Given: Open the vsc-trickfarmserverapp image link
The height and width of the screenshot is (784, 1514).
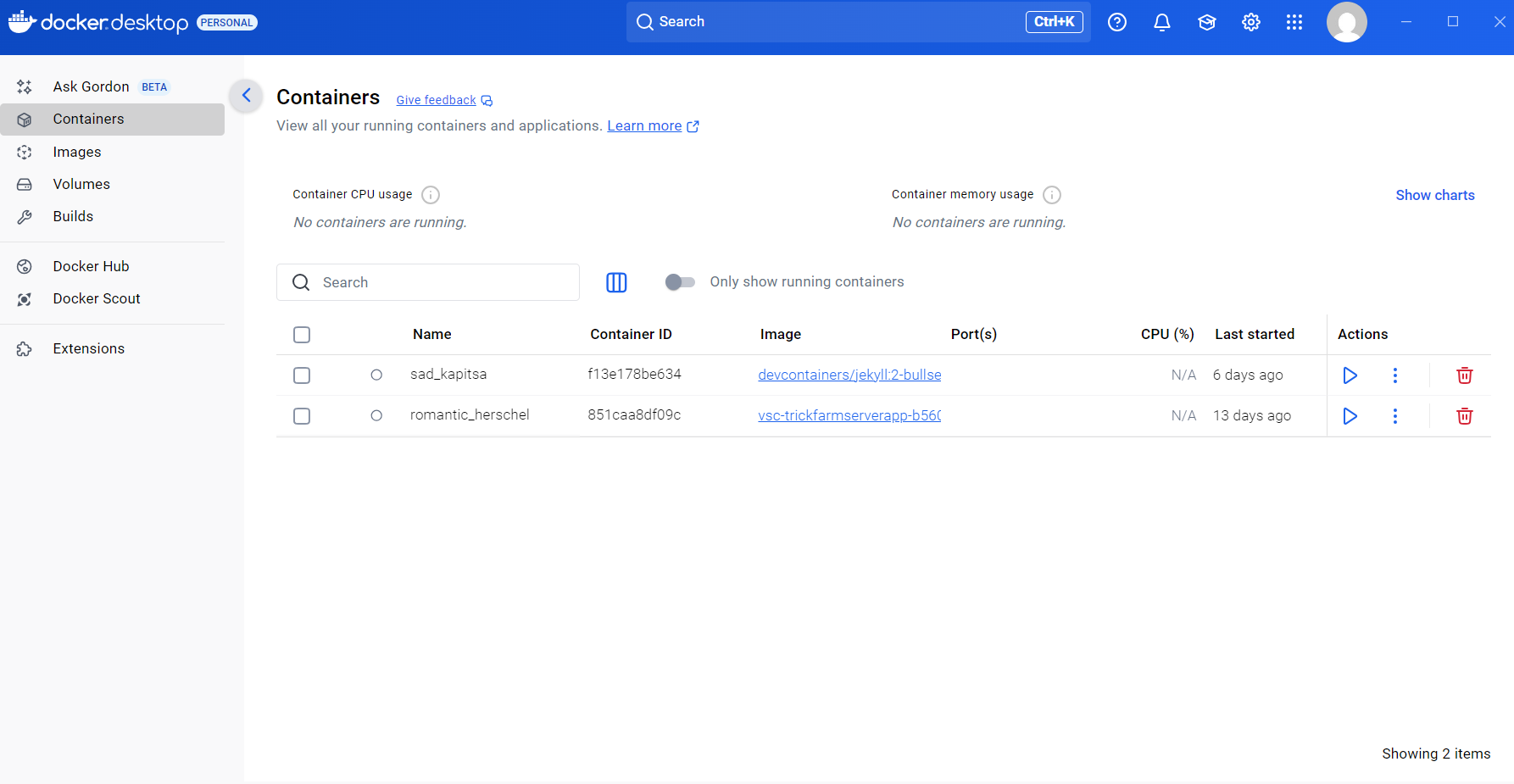Looking at the screenshot, I should point(849,415).
